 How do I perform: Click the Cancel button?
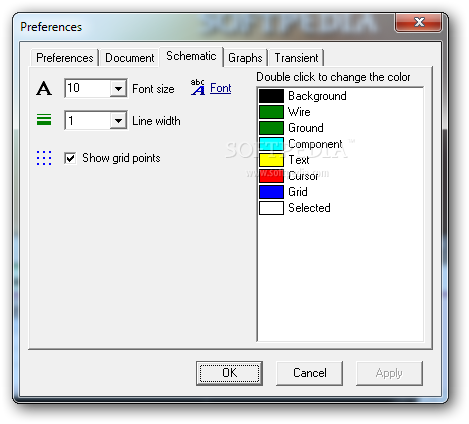(x=310, y=373)
